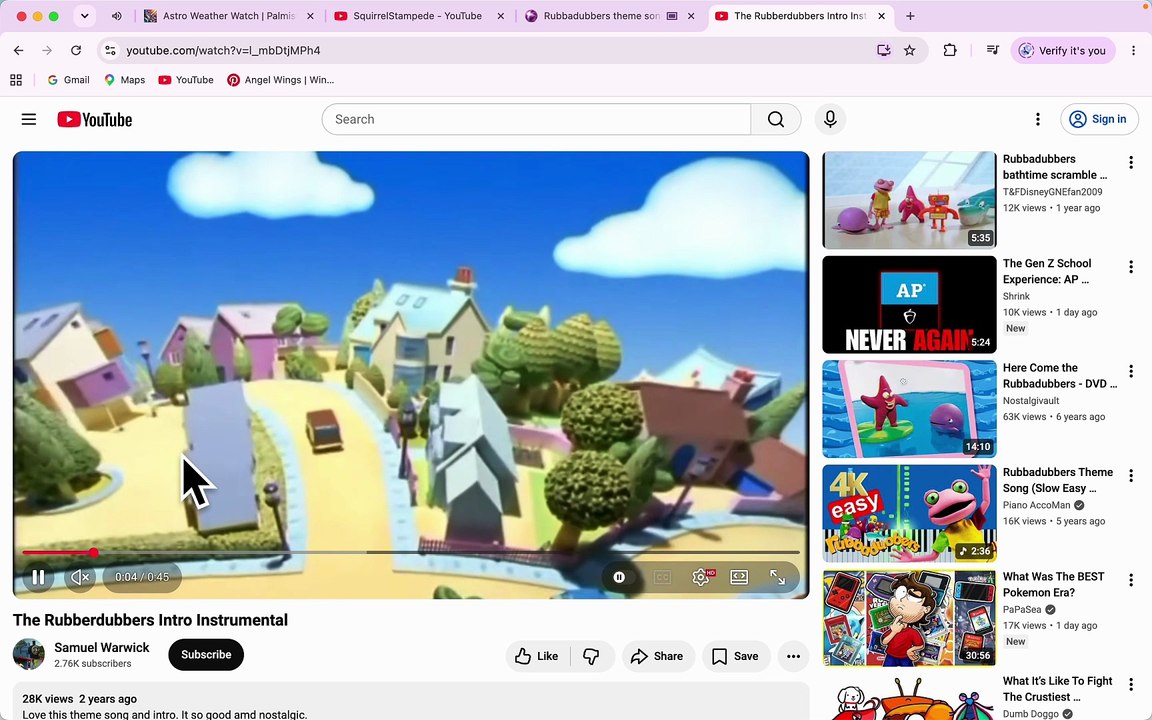Subscribe to Samuel Warwick
The height and width of the screenshot is (720, 1152).
[x=206, y=655]
